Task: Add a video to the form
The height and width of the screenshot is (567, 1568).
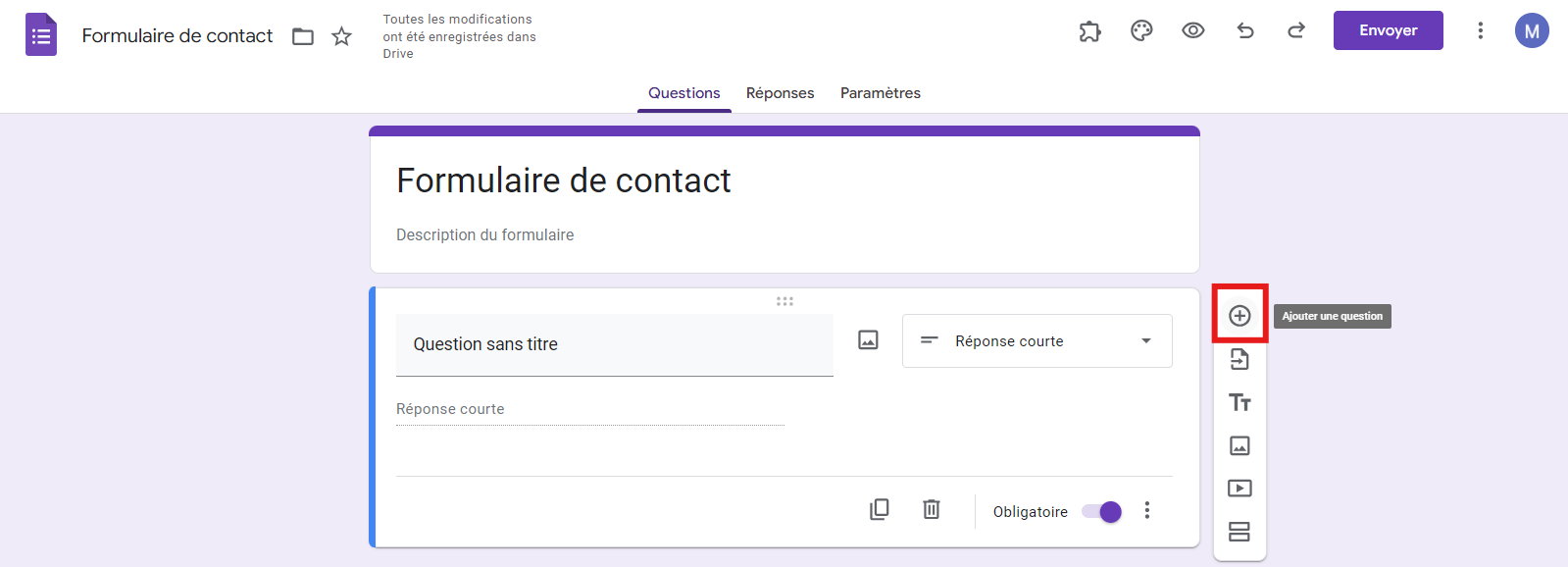Action: (1239, 489)
